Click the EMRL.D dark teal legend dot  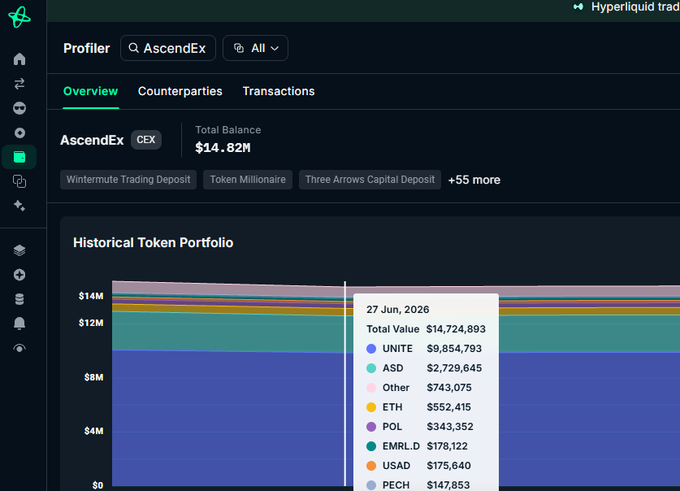[371, 446]
